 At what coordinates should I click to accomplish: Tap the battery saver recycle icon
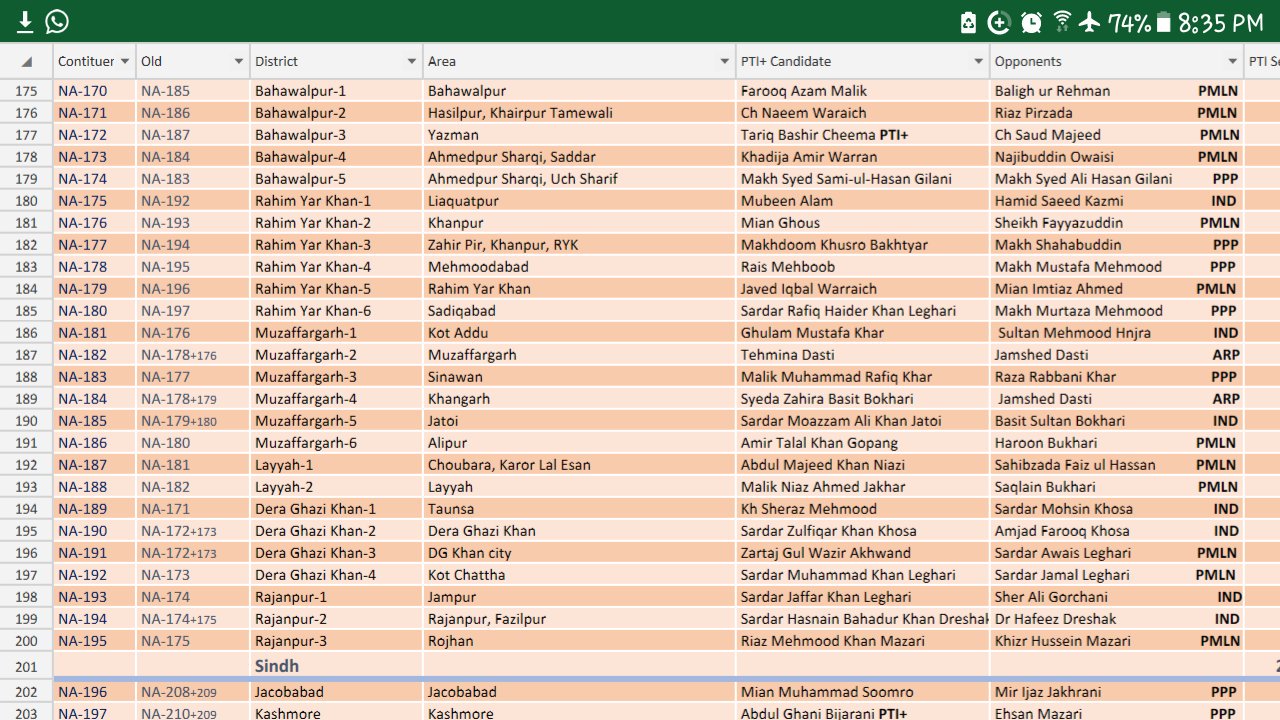[968, 22]
